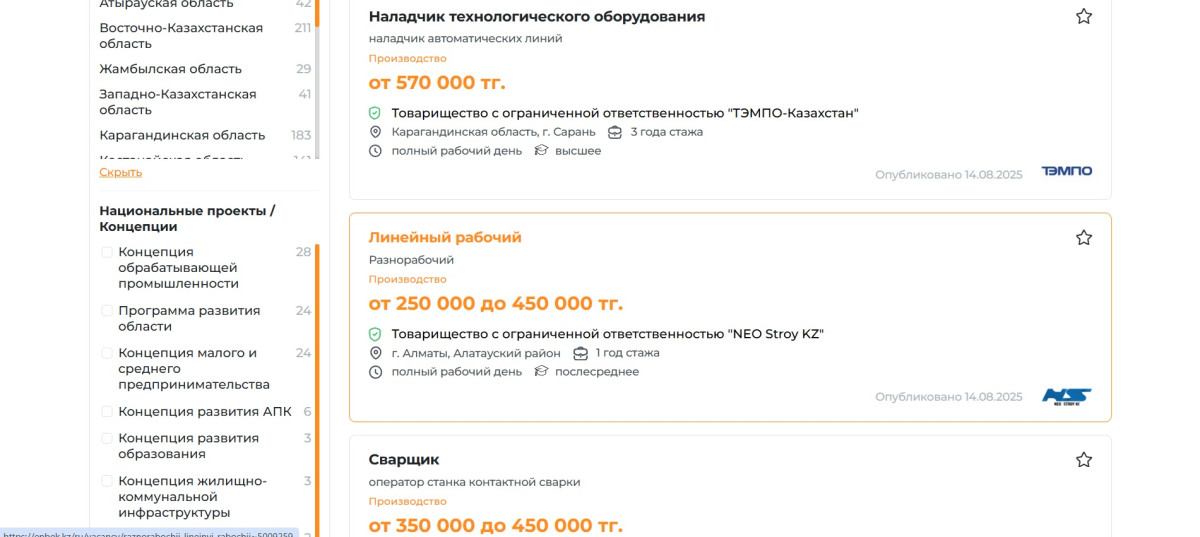Click the education icon beside послесреднее
1200x537 pixels.
coord(542,372)
